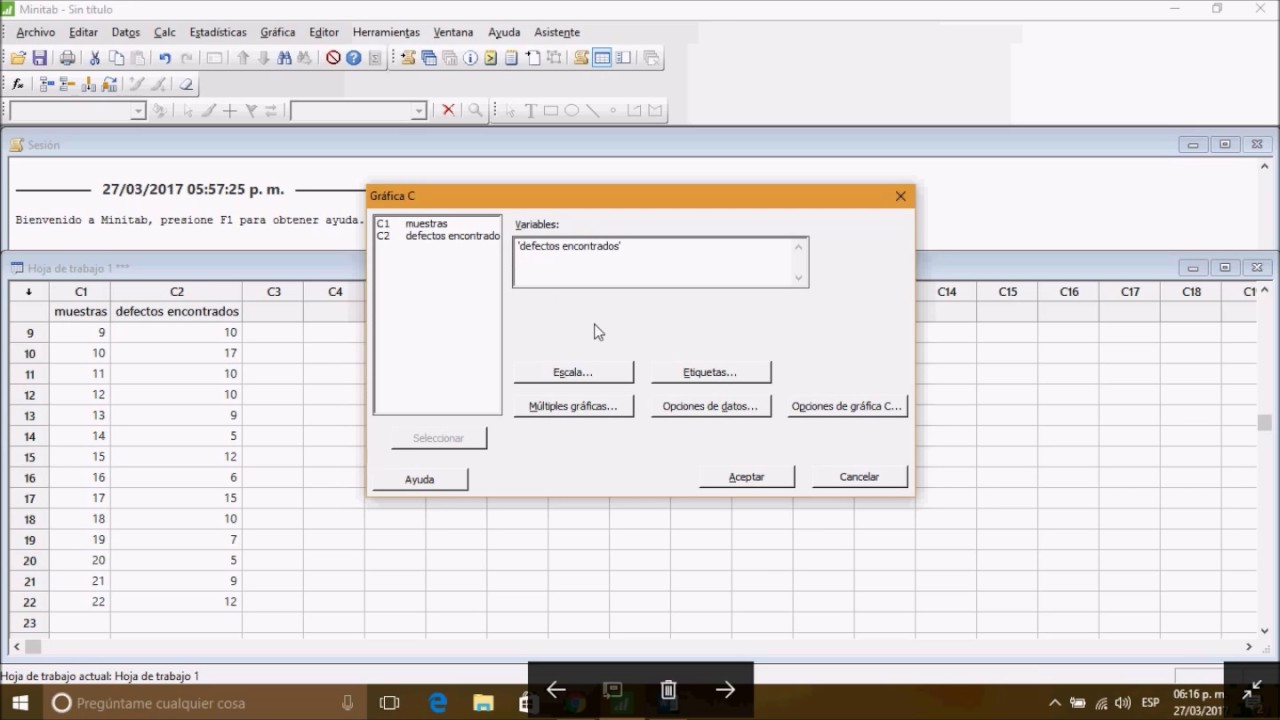Click the worksheet corner down-arrow cell
Screen dimensions: 1280x720
click(29, 292)
